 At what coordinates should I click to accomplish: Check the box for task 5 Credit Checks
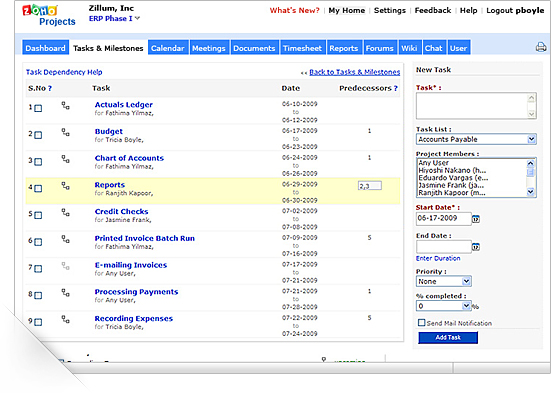coord(38,215)
